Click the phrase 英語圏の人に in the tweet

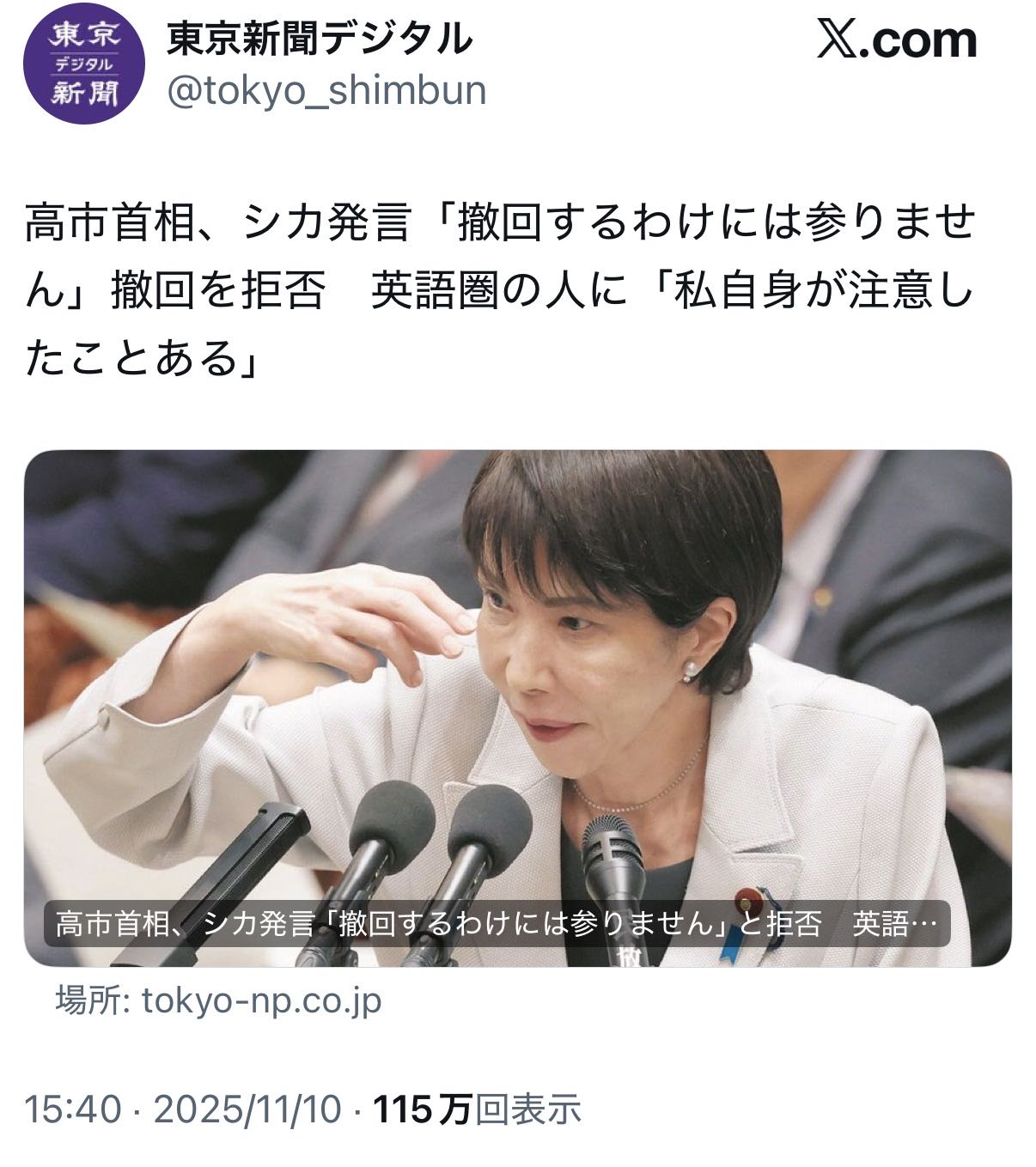coord(499,293)
